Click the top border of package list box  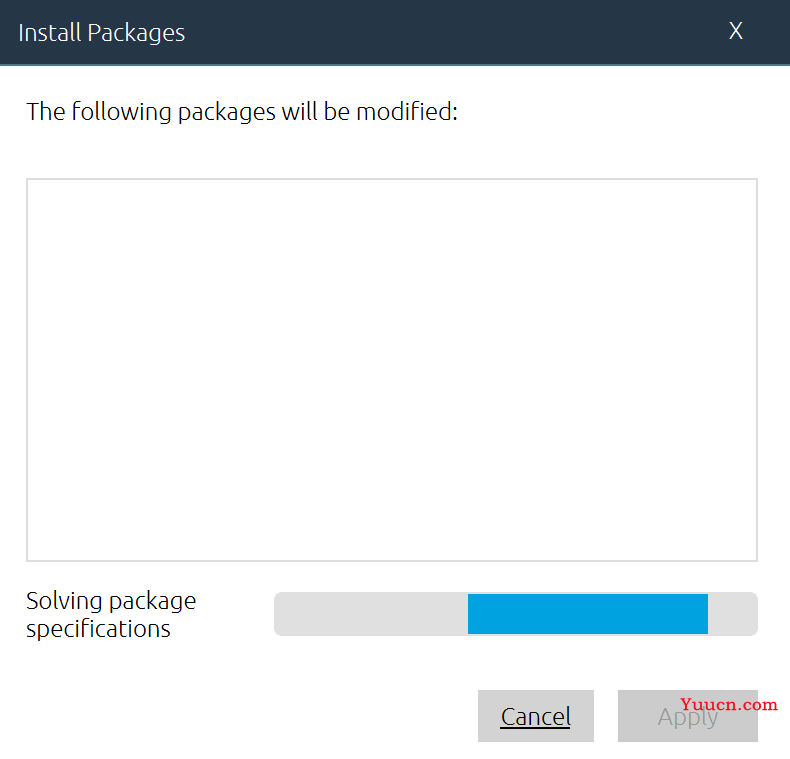391,179
